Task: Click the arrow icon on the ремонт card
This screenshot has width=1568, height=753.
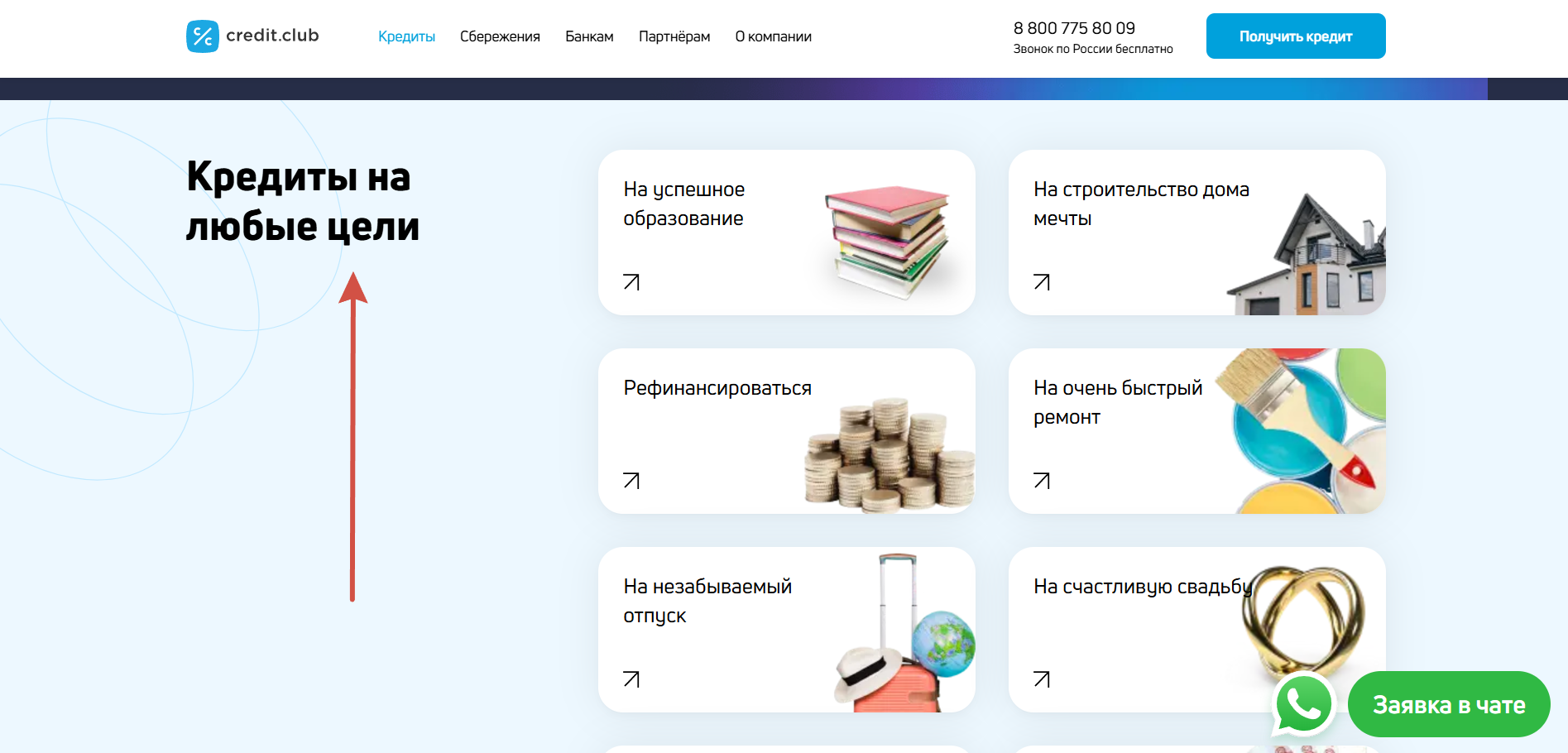Action: [1042, 481]
